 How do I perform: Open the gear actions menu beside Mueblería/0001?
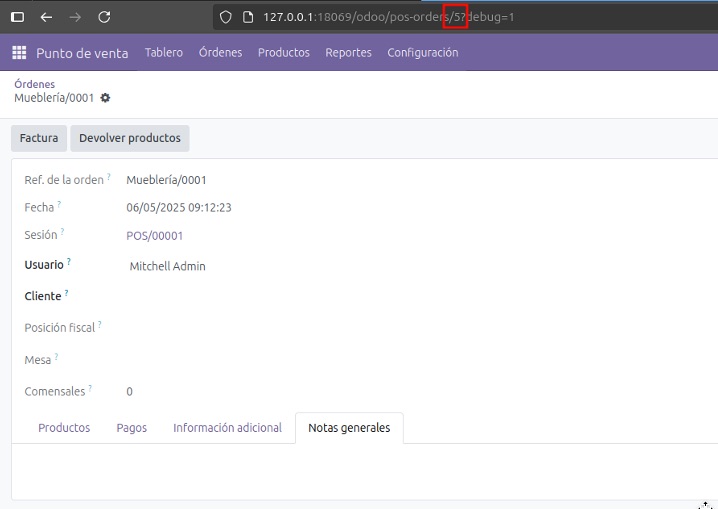(105, 98)
